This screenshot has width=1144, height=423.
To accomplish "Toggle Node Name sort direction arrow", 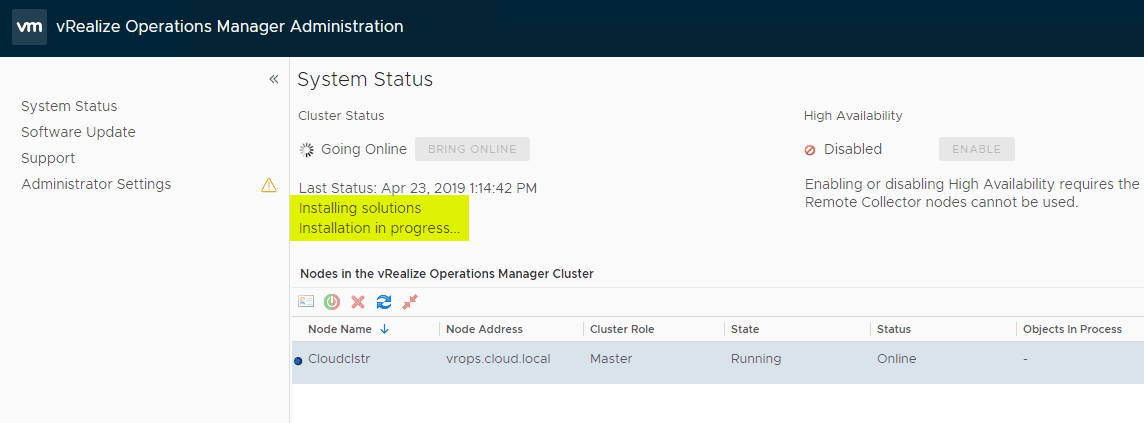I will [x=385, y=329].
